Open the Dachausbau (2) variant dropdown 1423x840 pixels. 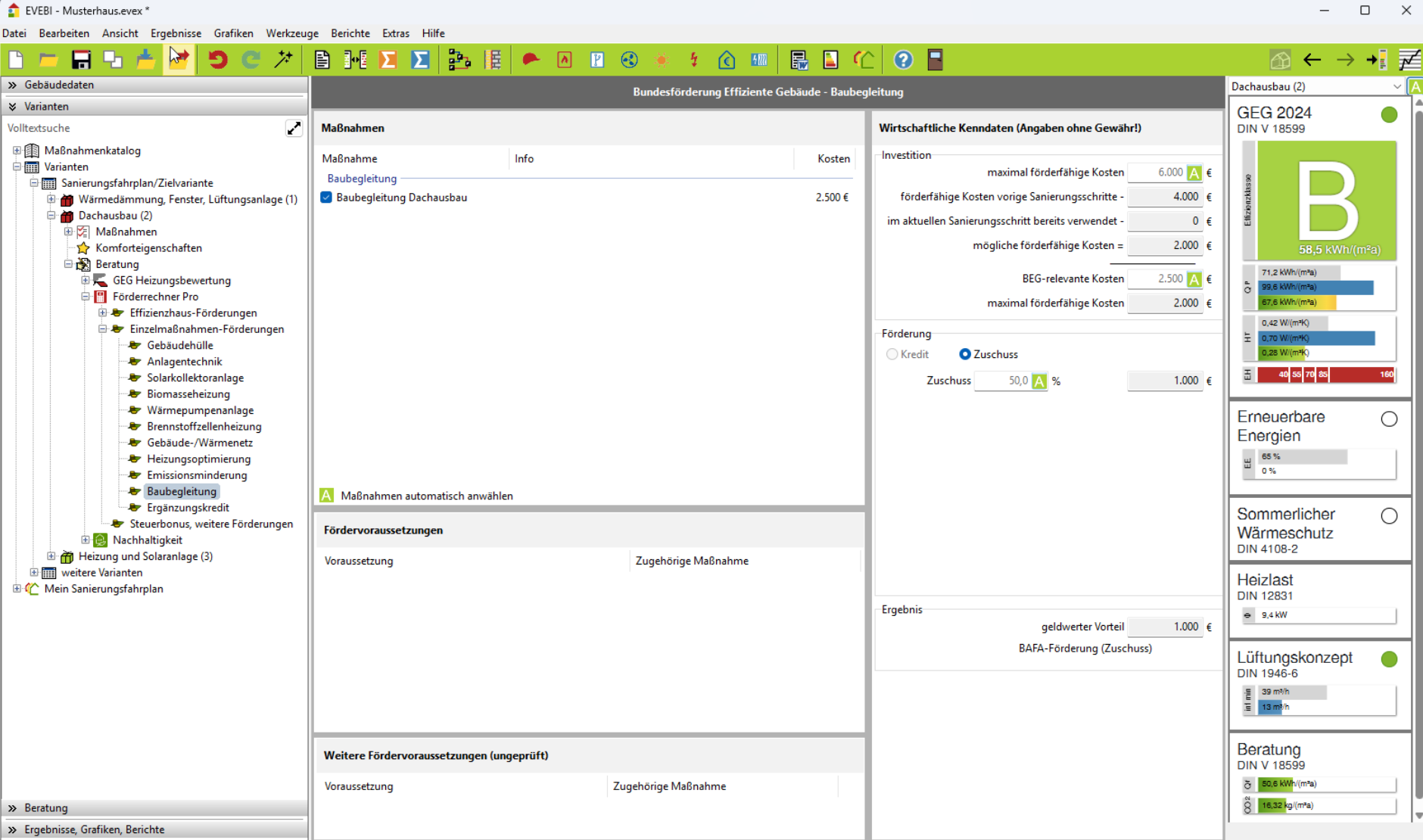pos(1397,86)
